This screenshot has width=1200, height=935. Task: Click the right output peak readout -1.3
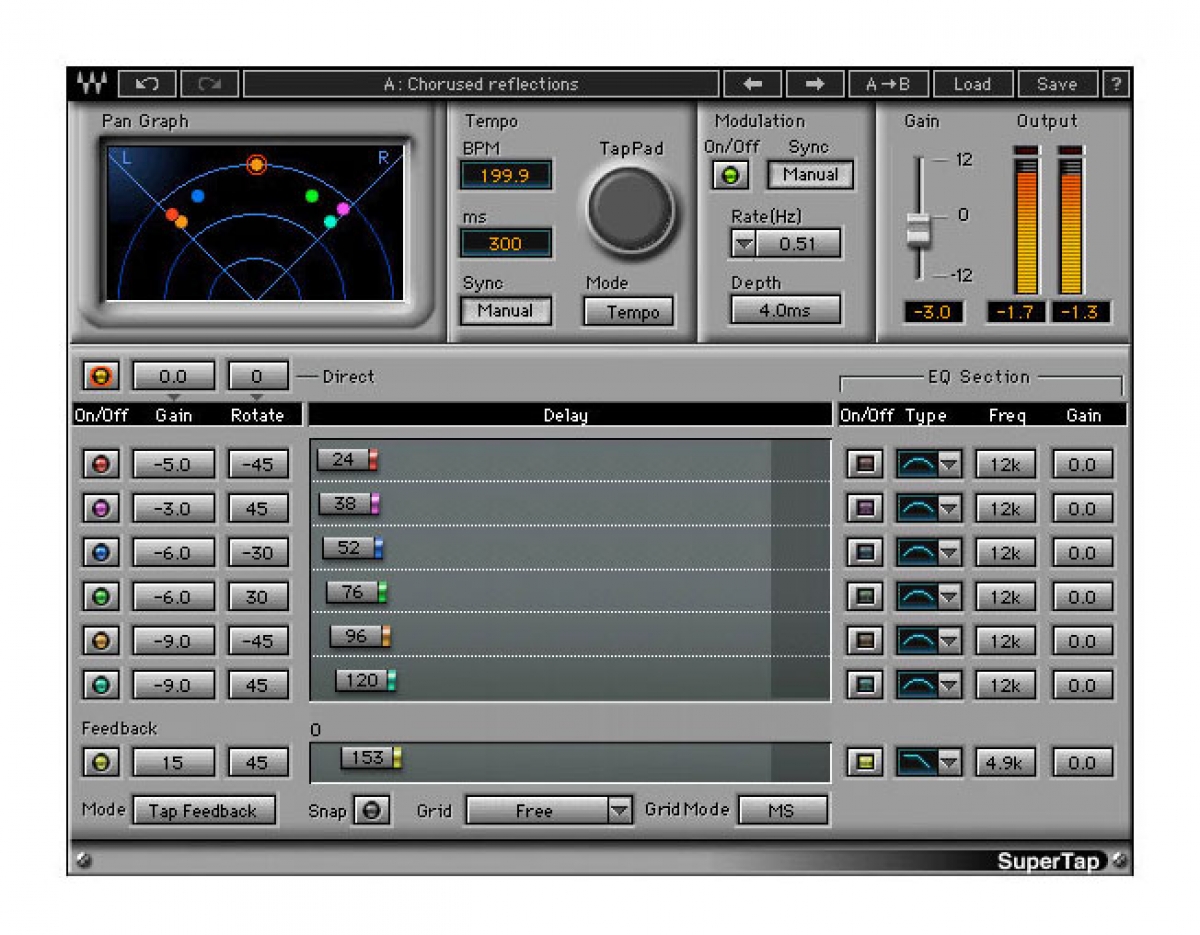tap(1080, 313)
